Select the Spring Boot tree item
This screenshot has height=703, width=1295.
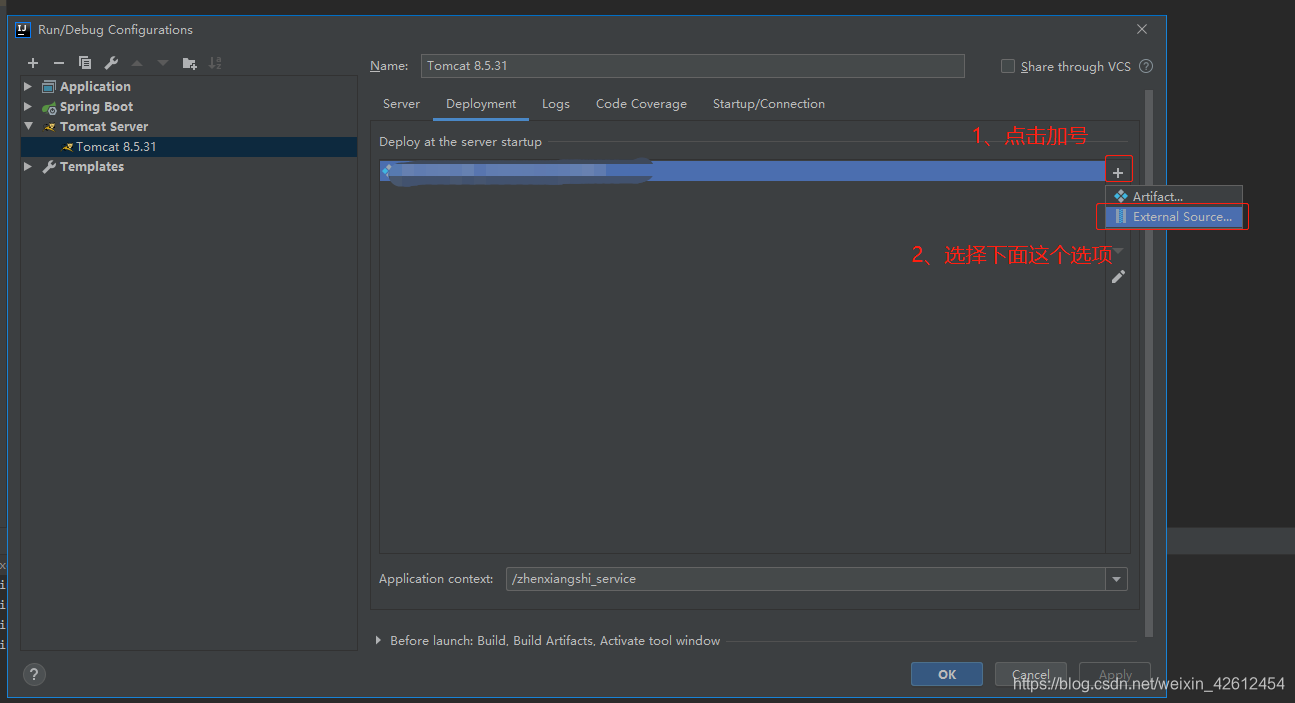click(96, 107)
